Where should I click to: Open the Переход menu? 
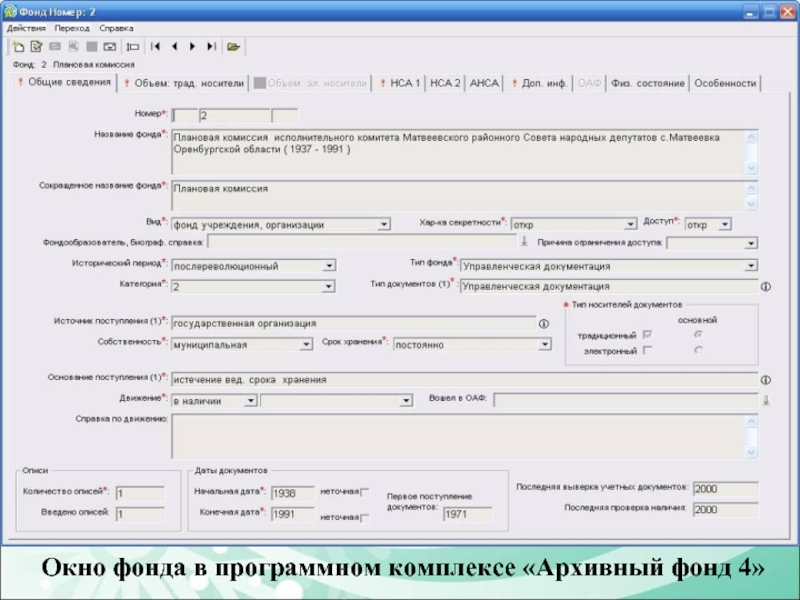72,29
